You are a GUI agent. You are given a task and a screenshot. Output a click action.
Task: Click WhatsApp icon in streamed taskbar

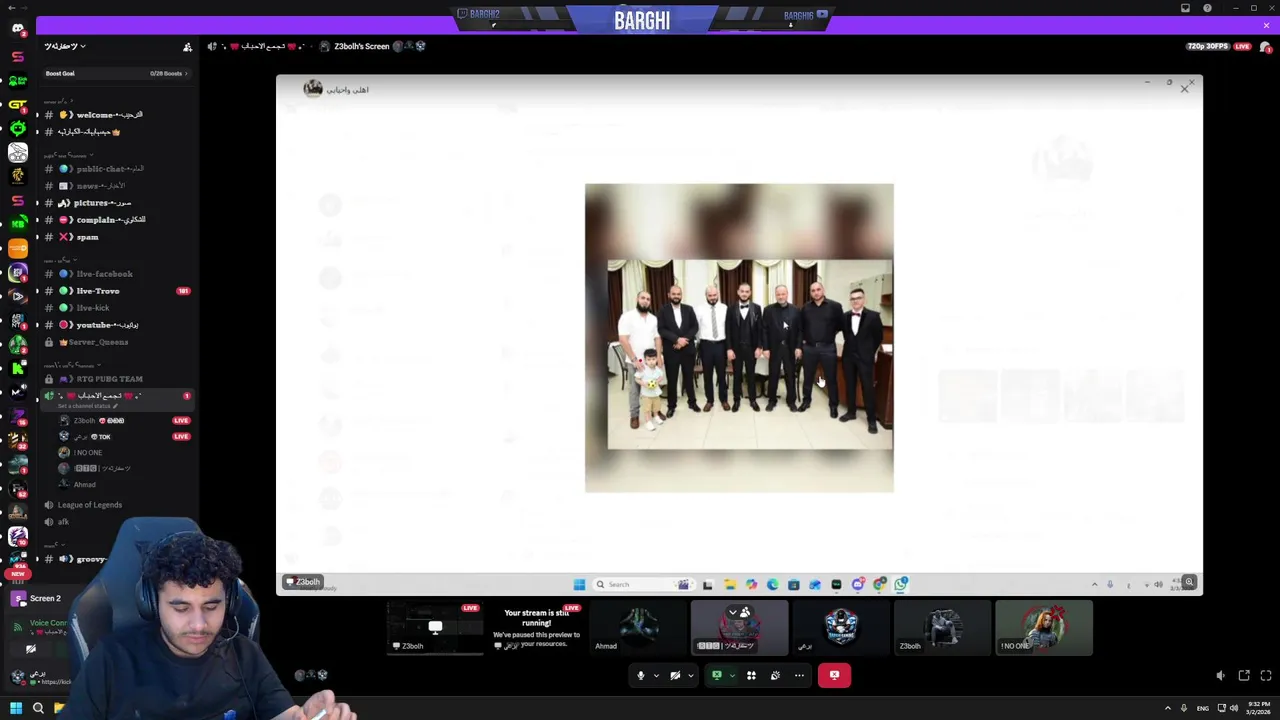click(x=901, y=585)
